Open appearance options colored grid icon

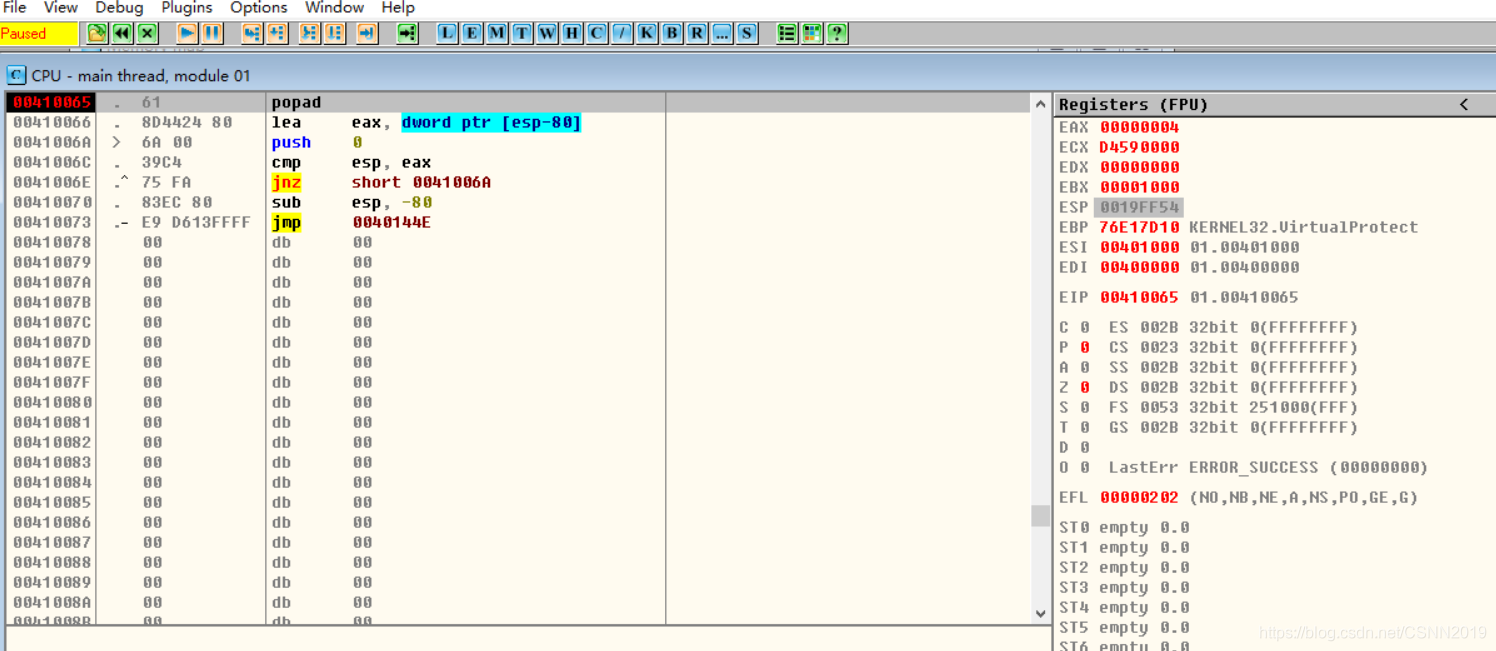click(812, 33)
